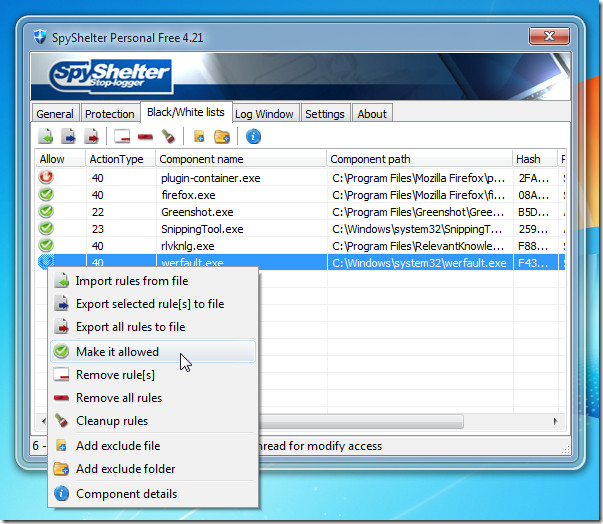Close the SpyShelter window
Screen dimensions: 603x524
click(x=549, y=37)
